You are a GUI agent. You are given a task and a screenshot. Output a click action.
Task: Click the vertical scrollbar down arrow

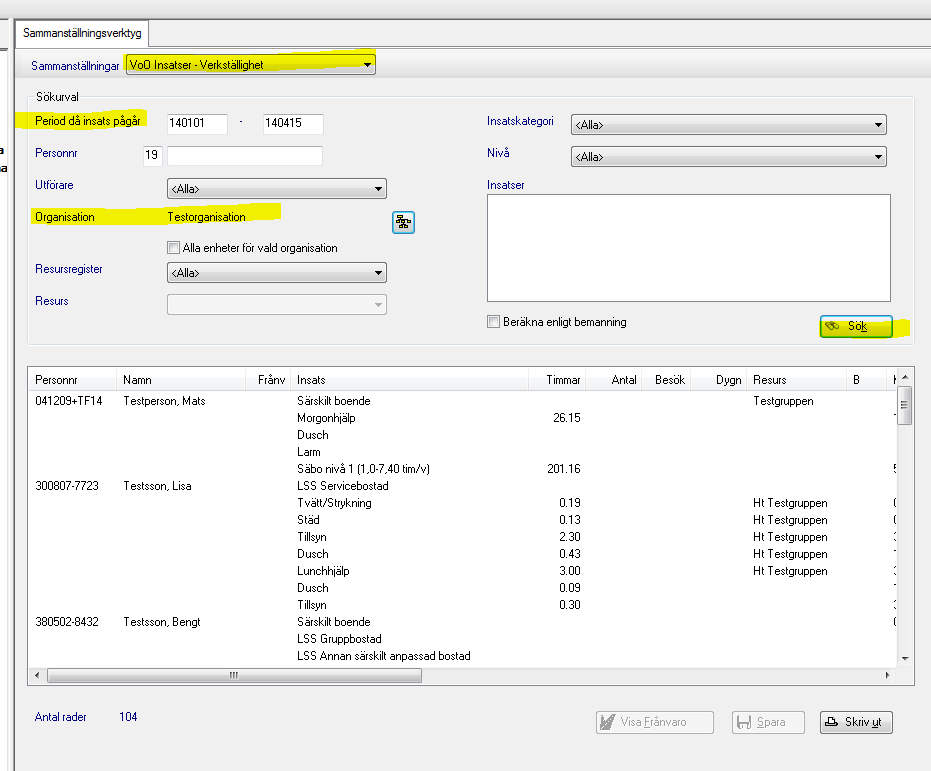pyautogui.click(x=905, y=658)
